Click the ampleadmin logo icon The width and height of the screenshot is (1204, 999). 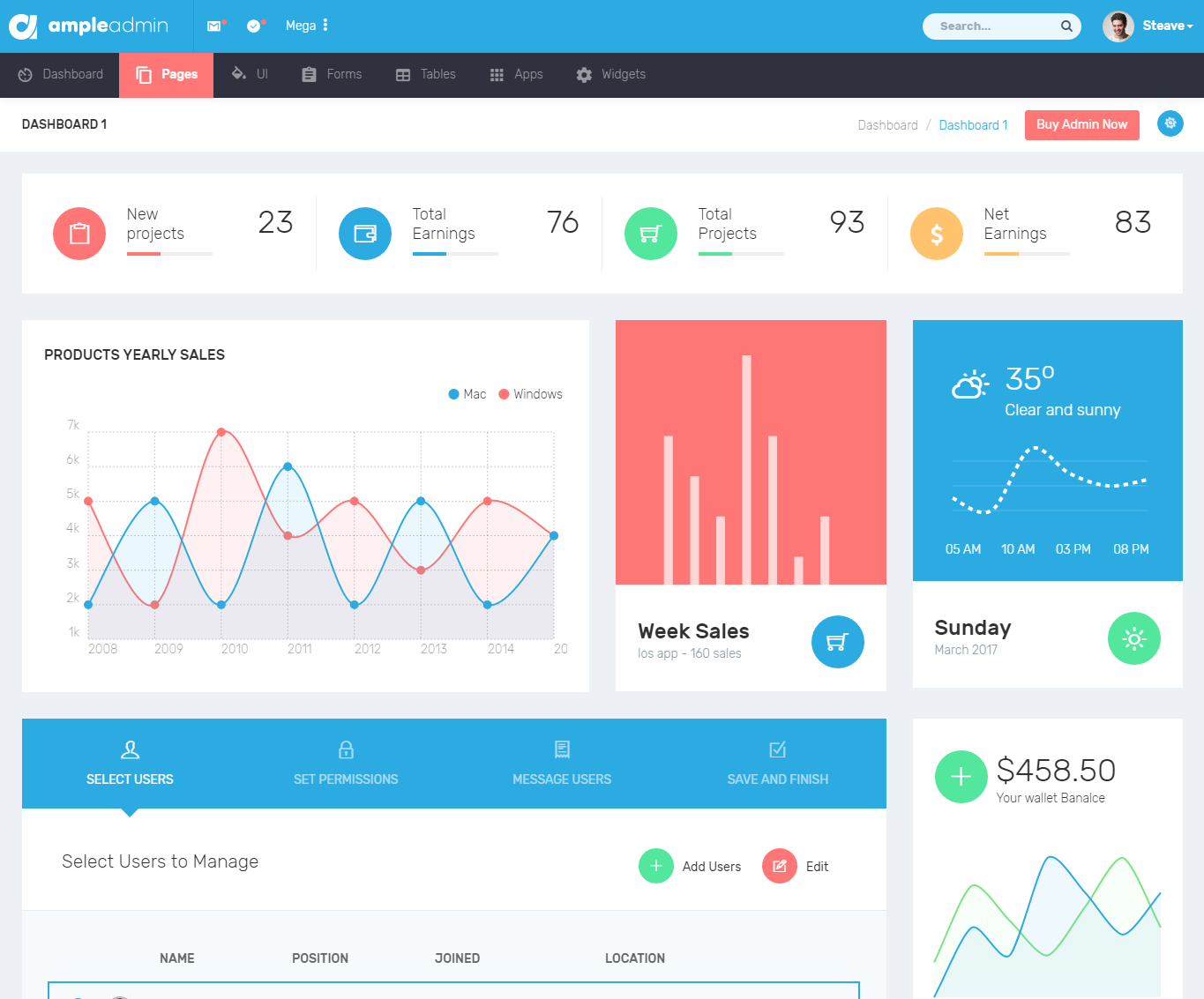pos(23,26)
